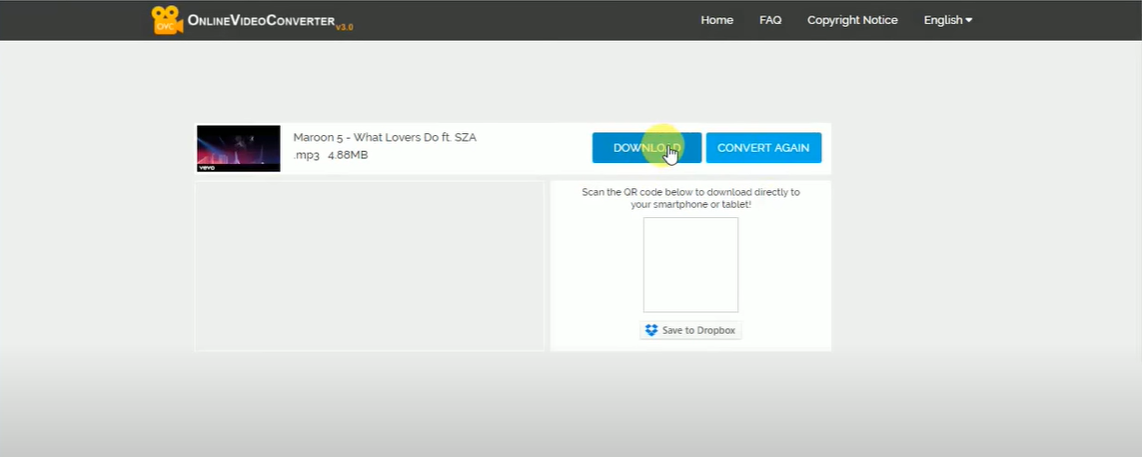Screen dimensions: 1142x457
Task: Expand the English language dropdown
Action: [948, 20]
